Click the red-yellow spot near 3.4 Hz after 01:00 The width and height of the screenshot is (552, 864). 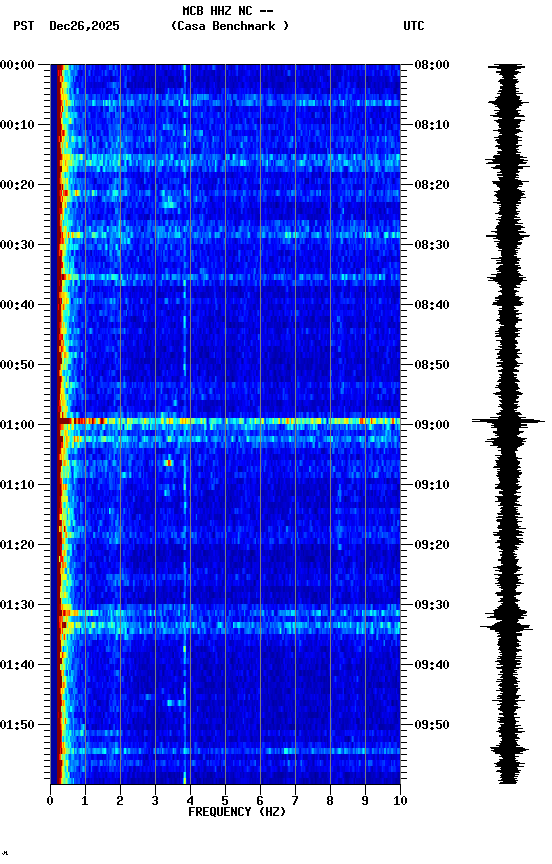point(169,463)
